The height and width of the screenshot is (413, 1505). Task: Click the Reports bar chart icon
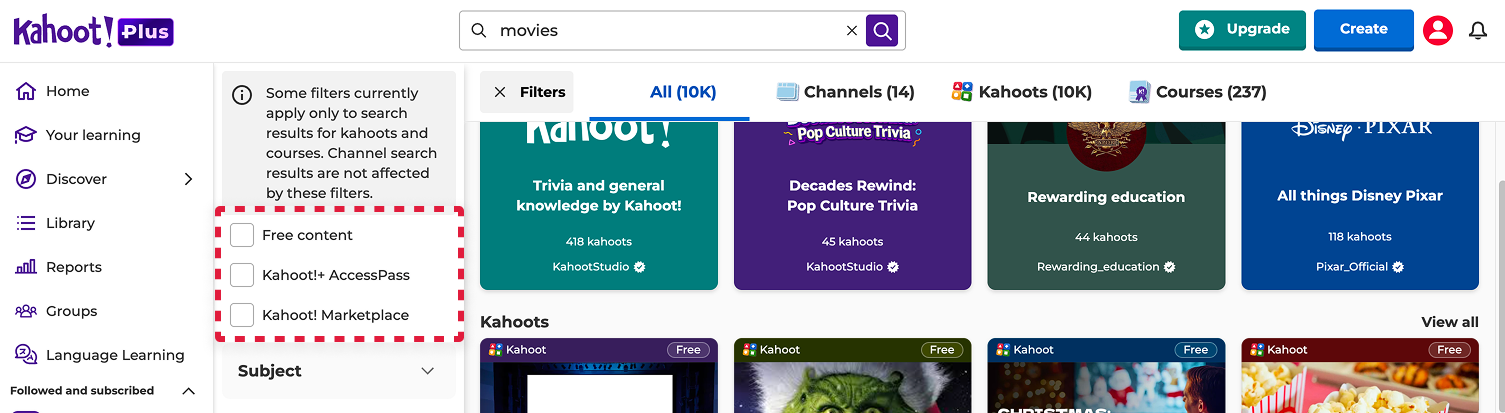(26, 267)
